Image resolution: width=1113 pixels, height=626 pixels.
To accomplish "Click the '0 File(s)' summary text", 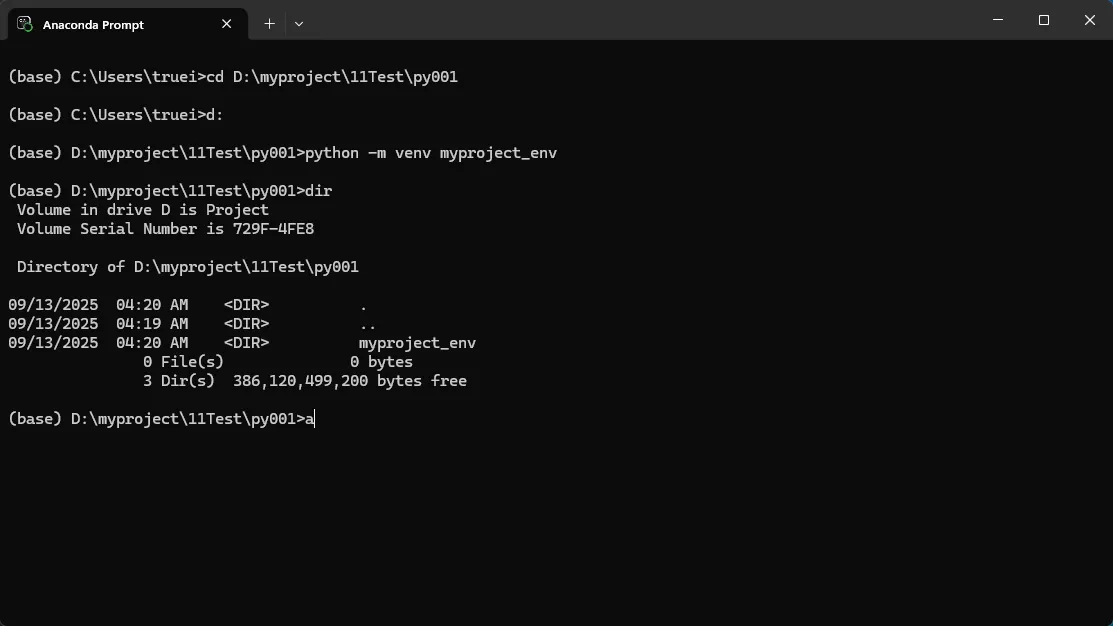I will 183,362.
